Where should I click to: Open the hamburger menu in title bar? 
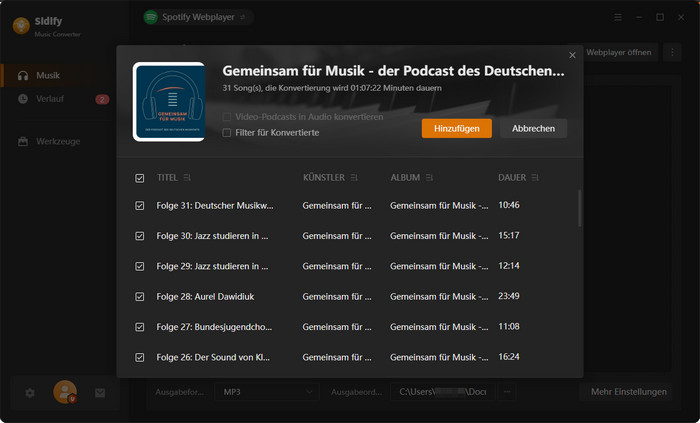618,17
